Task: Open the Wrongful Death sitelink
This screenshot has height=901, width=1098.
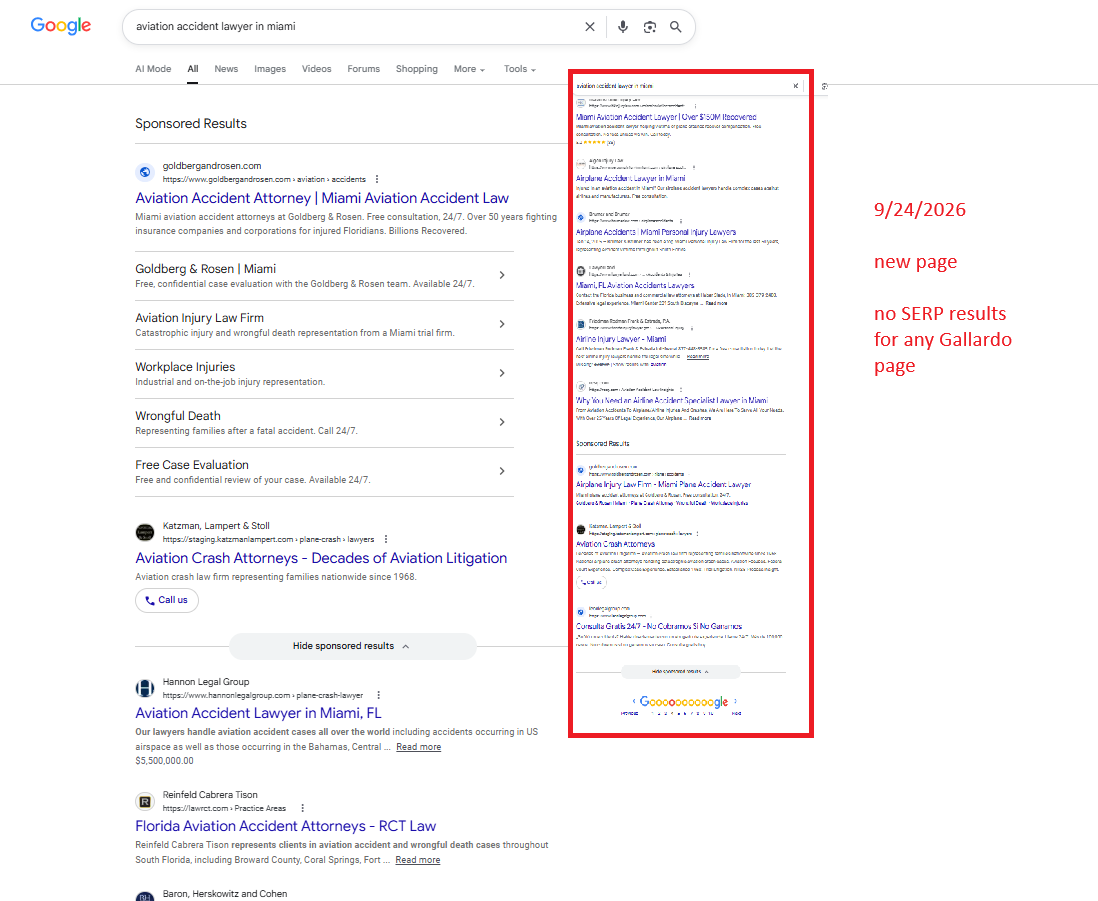Action: [x=178, y=416]
